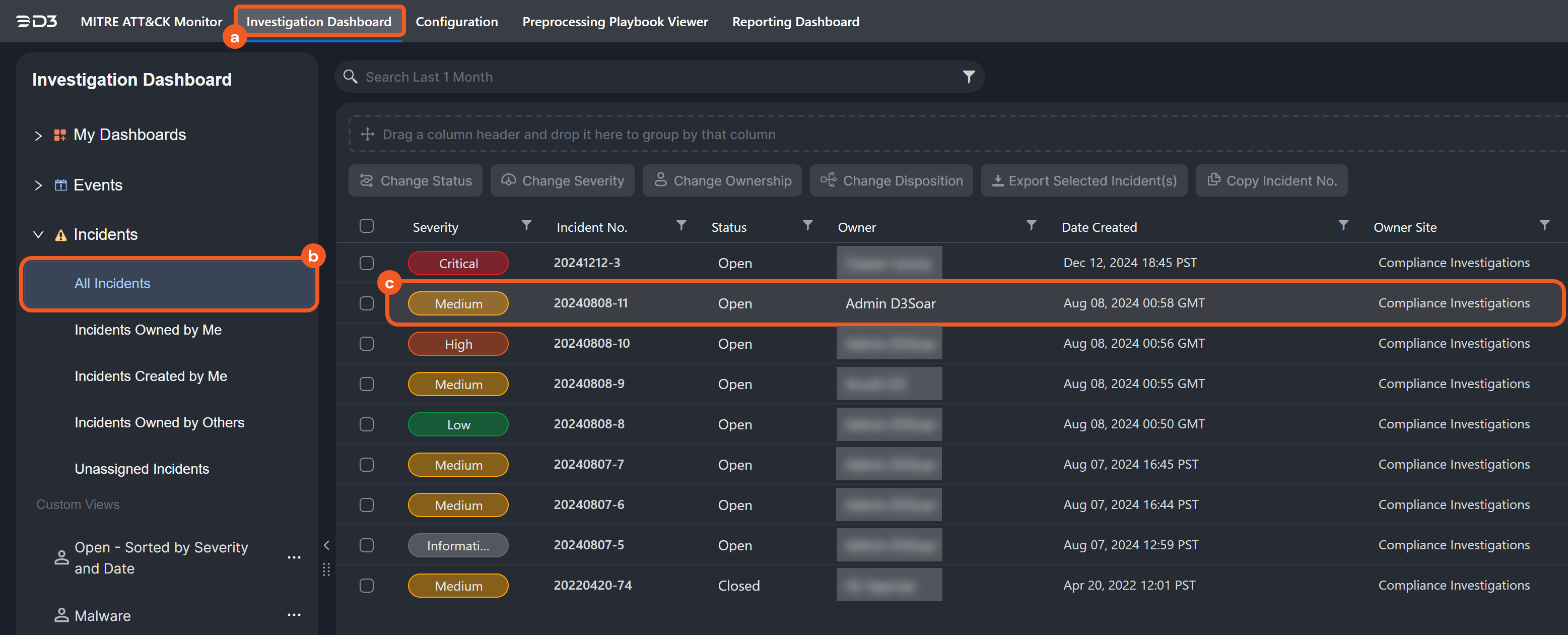Switch to the Reporting Dashboard tab
Image resolution: width=1568 pixels, height=635 pixels.
(x=795, y=22)
